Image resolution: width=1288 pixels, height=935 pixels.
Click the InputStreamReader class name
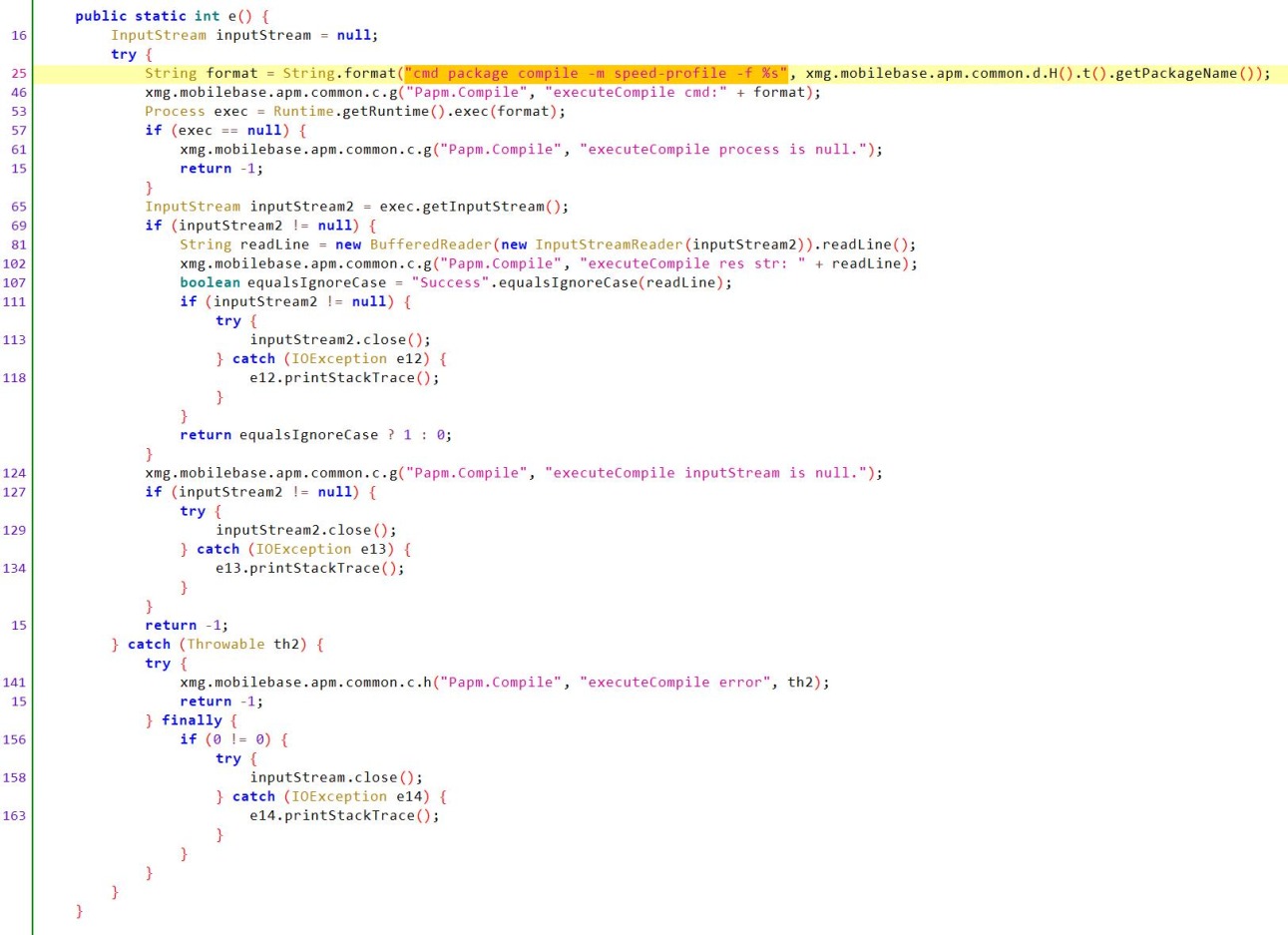[x=609, y=244]
